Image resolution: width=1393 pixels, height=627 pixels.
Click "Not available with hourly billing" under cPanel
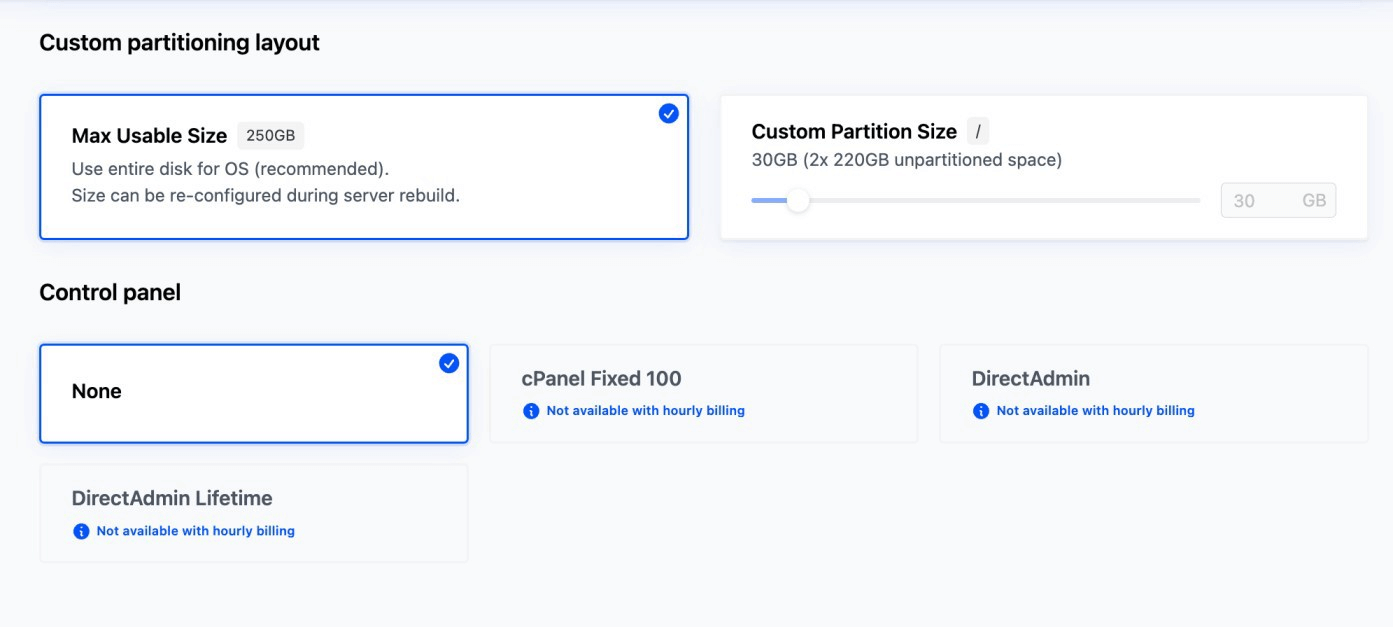(645, 411)
